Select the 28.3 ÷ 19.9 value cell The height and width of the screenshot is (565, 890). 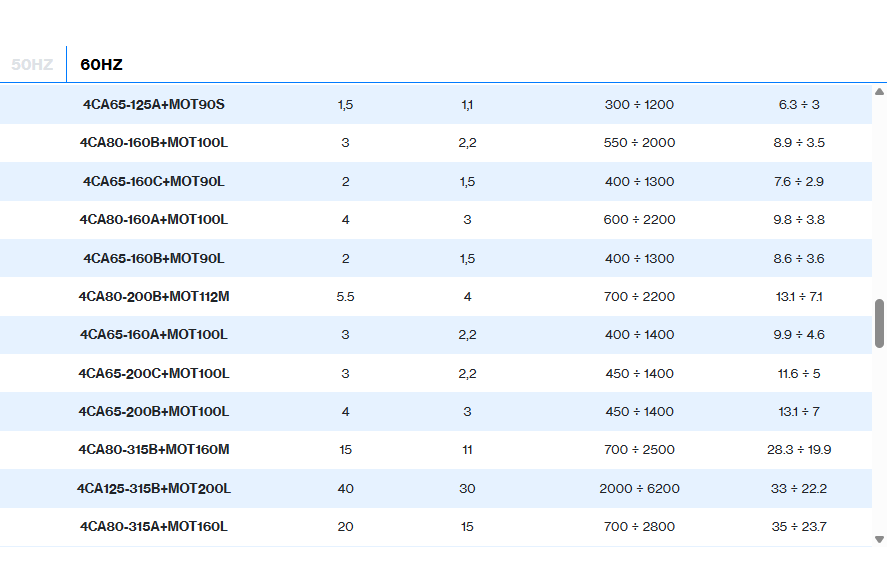click(x=799, y=450)
